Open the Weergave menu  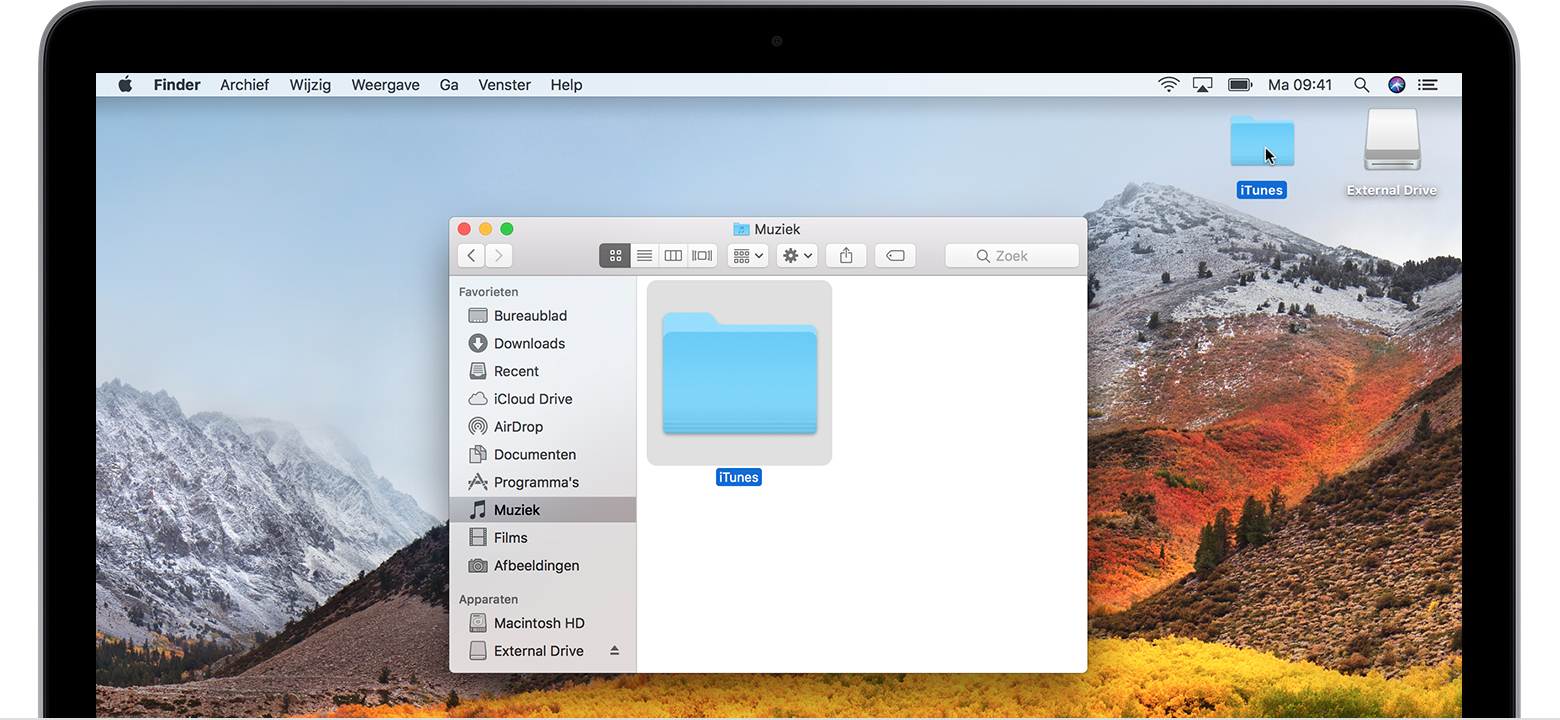385,85
